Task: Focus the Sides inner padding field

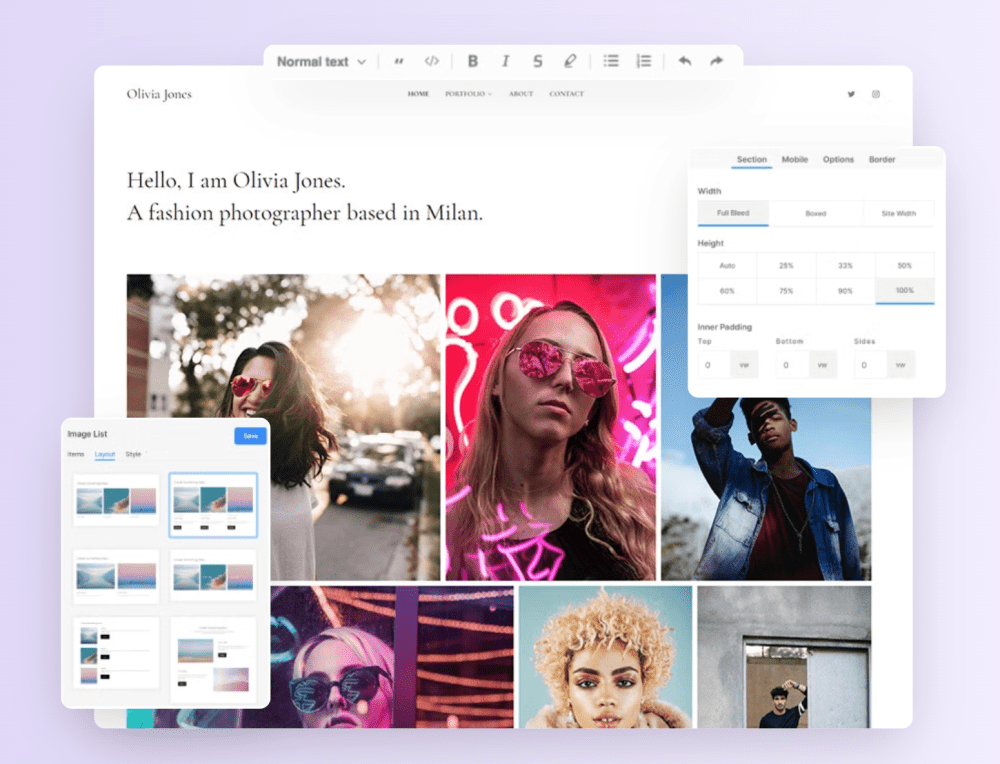Action: [x=870, y=365]
